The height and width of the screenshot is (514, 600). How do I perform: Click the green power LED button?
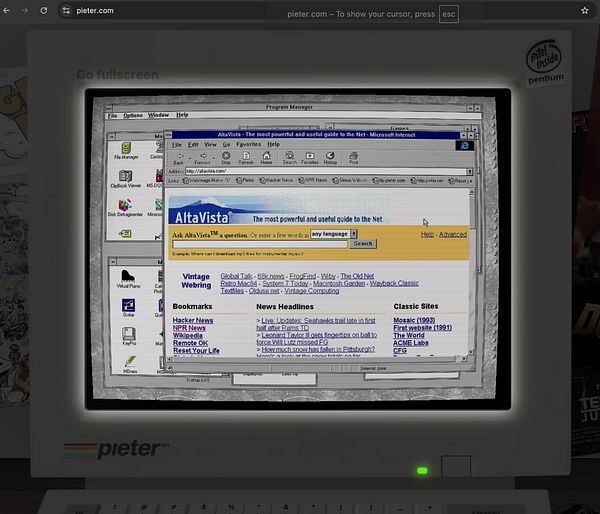(422, 470)
